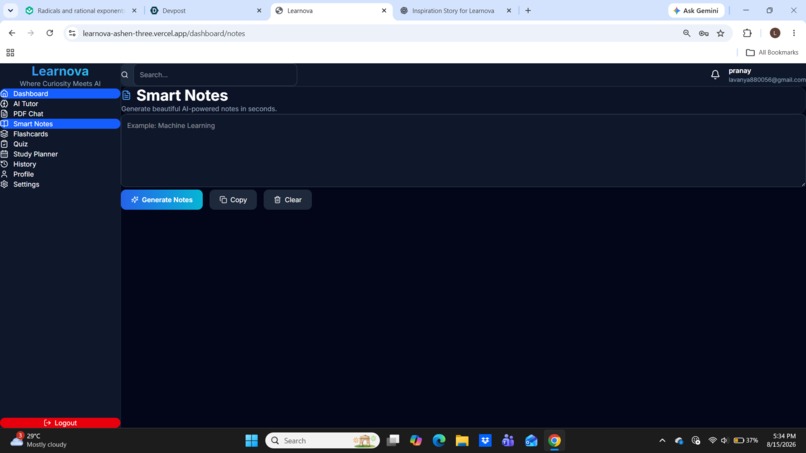Open the browser zoom icon
806x453 pixels.
point(686,33)
